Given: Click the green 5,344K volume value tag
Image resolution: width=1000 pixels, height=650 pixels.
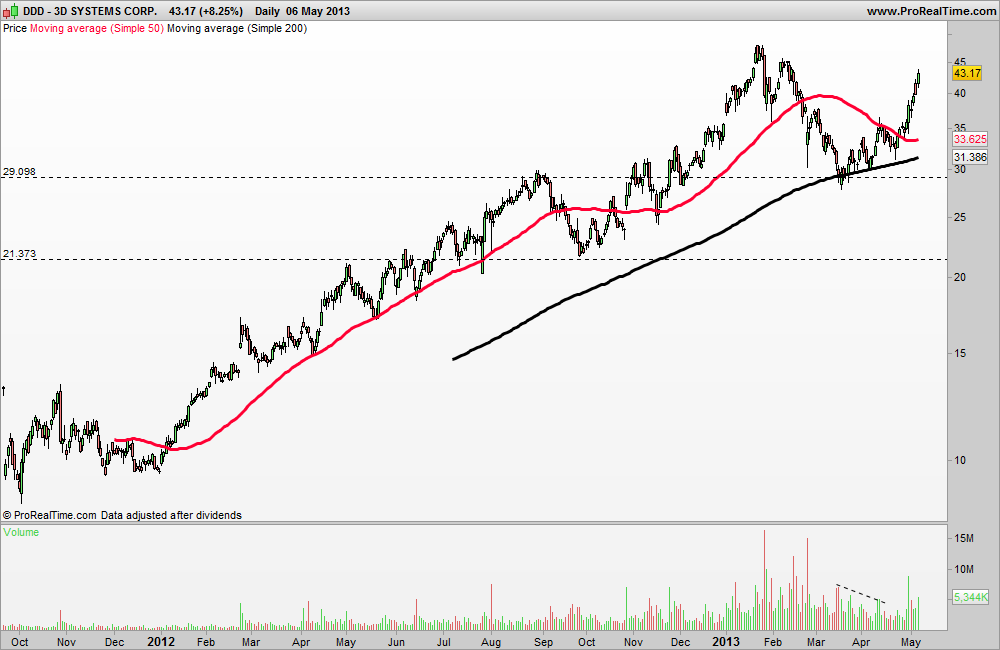Looking at the screenshot, I should [970, 597].
